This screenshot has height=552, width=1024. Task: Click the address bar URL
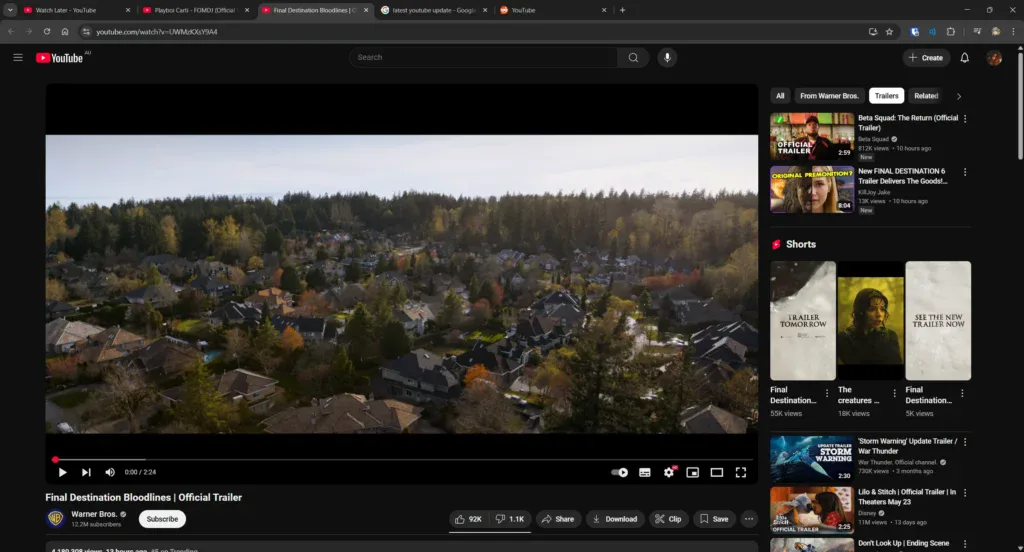(x=157, y=31)
